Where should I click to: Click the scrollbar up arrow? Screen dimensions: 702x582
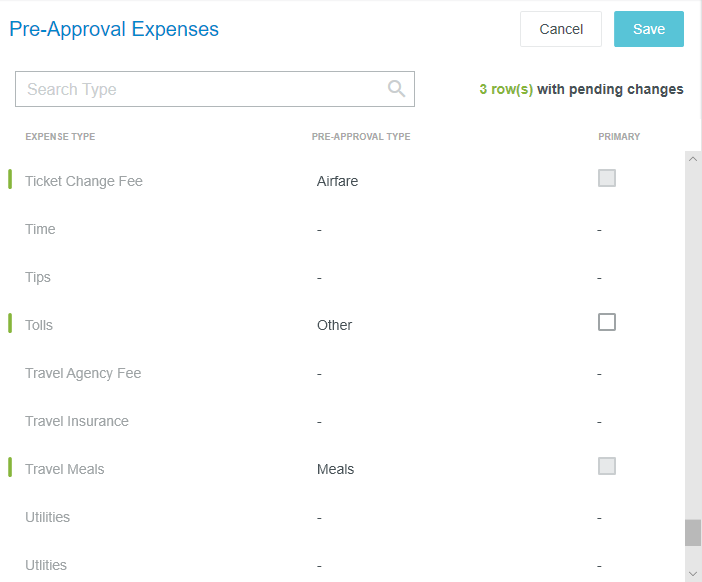click(693, 159)
